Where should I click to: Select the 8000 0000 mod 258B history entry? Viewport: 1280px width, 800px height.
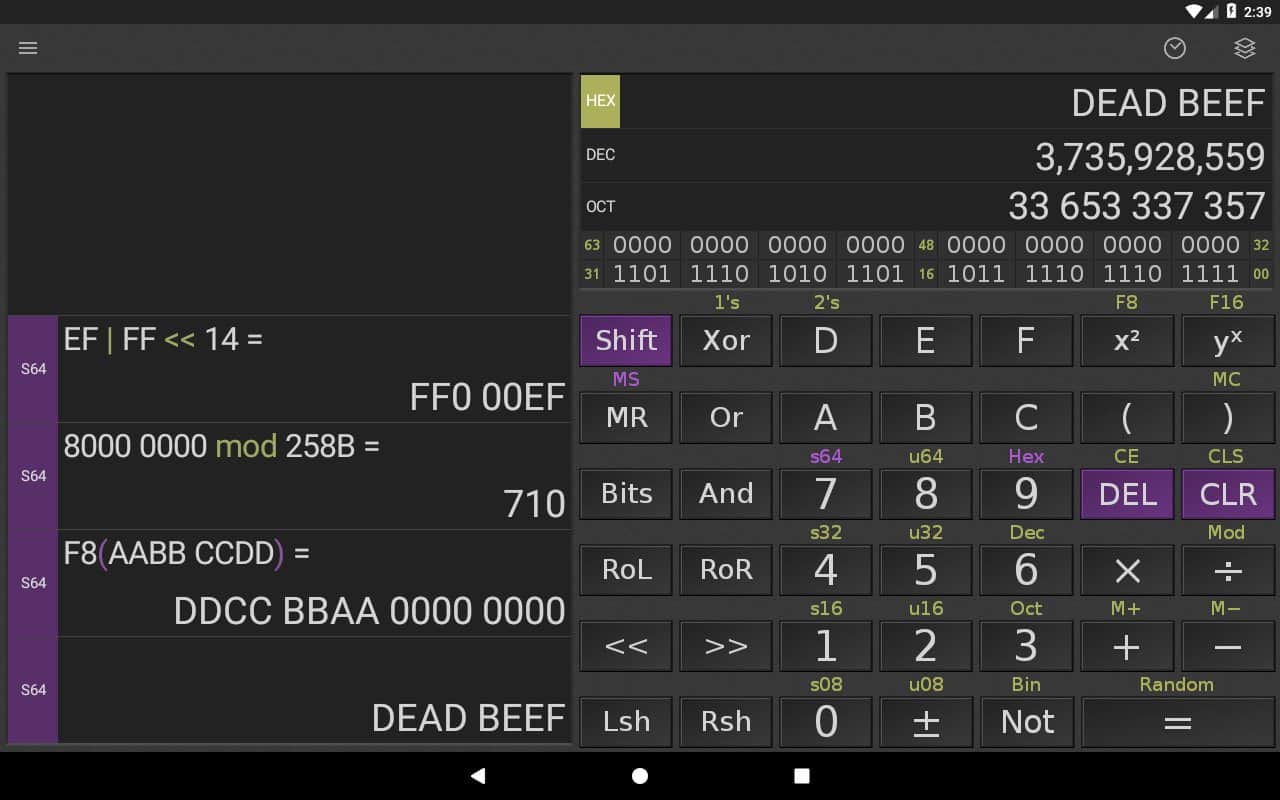point(314,476)
